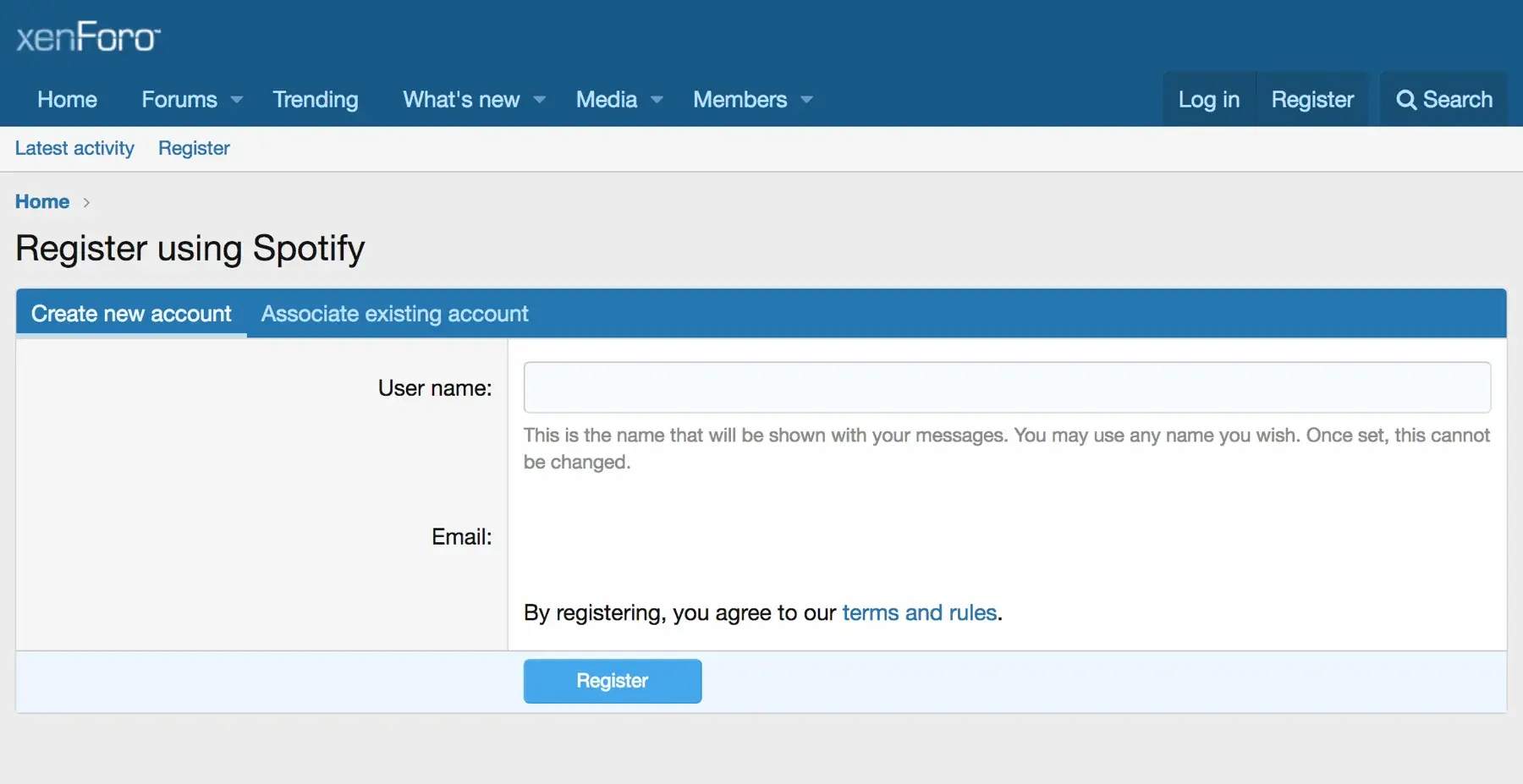Expand the Forums dropdown arrow
This screenshot has width=1523, height=784.
(237, 100)
